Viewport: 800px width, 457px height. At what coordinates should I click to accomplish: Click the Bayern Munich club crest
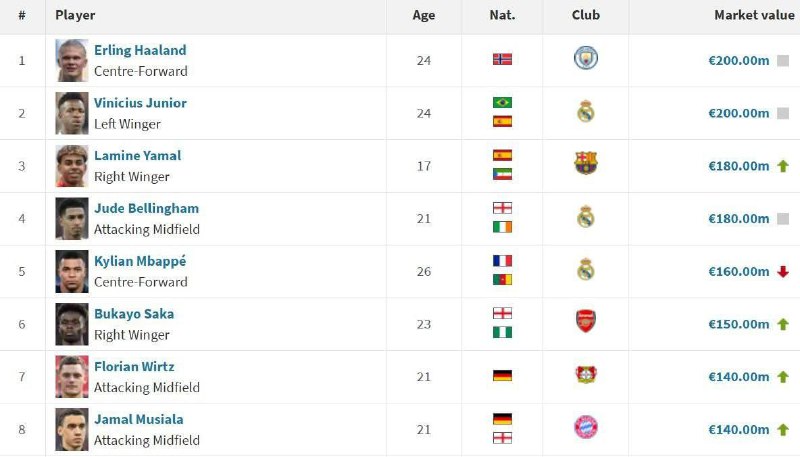click(x=586, y=427)
